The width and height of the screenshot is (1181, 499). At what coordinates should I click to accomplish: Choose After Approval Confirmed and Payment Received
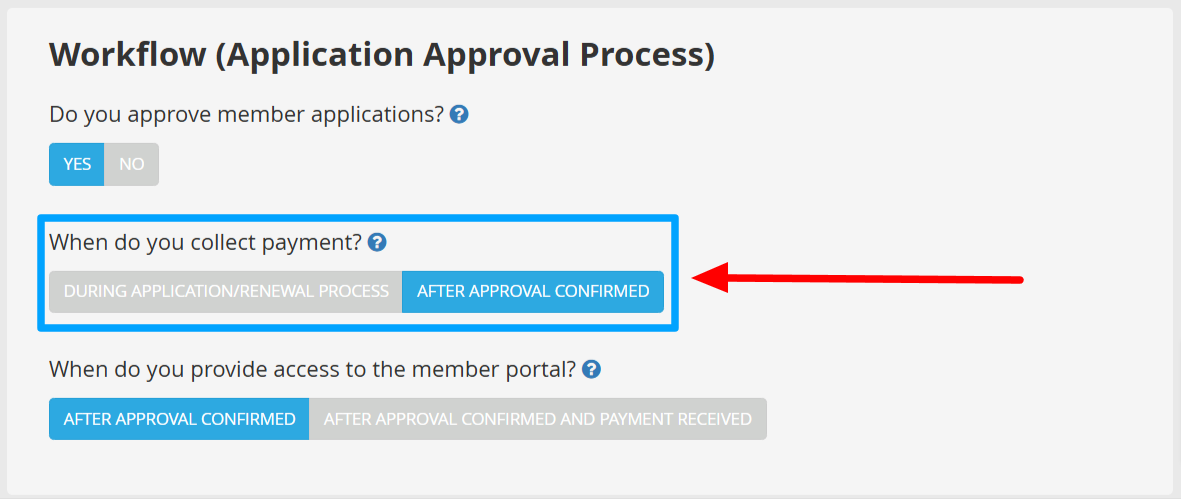tap(537, 419)
